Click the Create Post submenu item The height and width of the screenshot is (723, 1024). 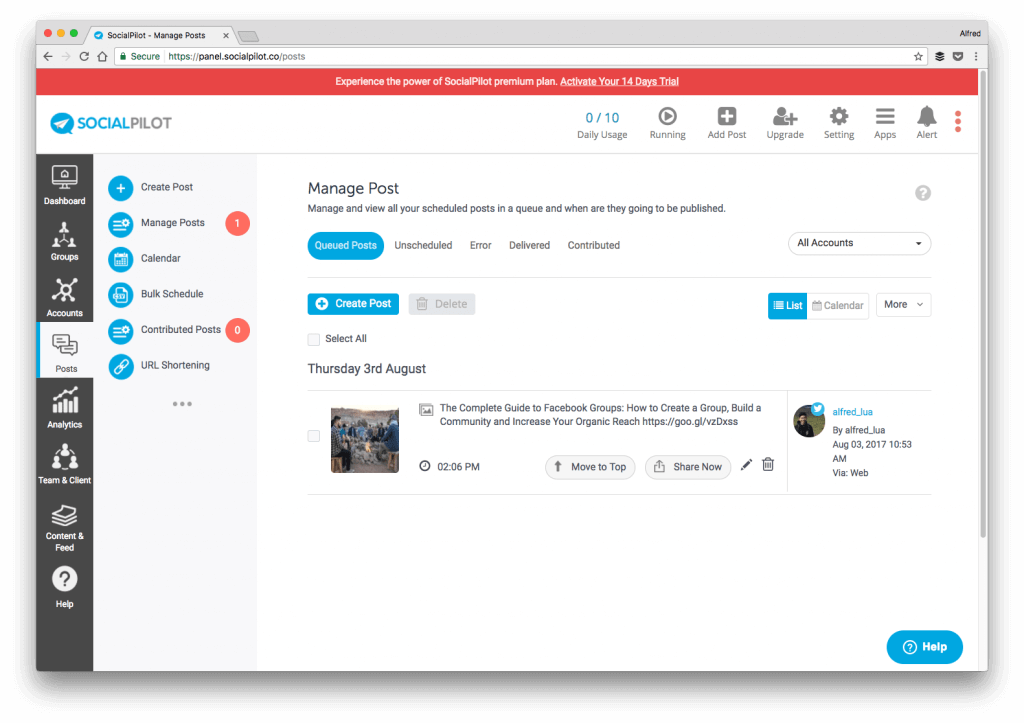[151, 187]
